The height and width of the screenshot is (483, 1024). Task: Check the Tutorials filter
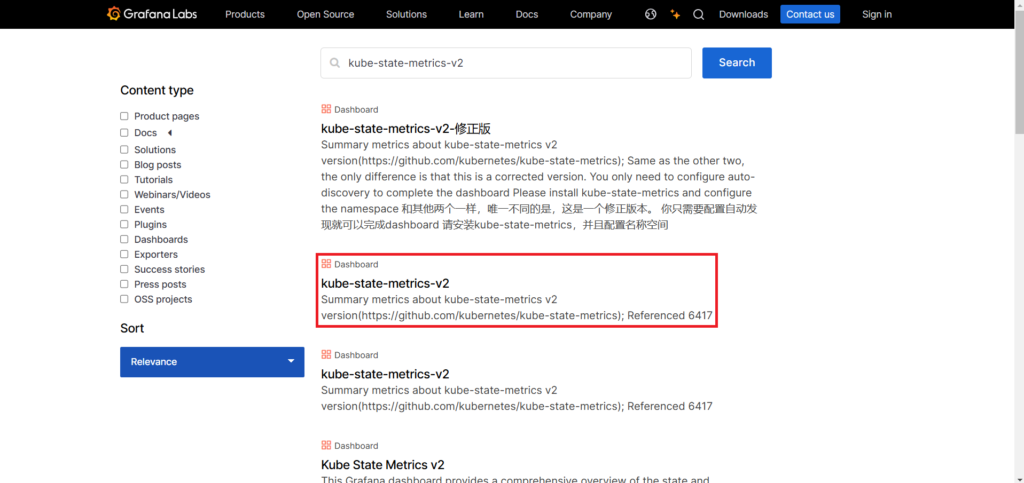pyautogui.click(x=124, y=179)
